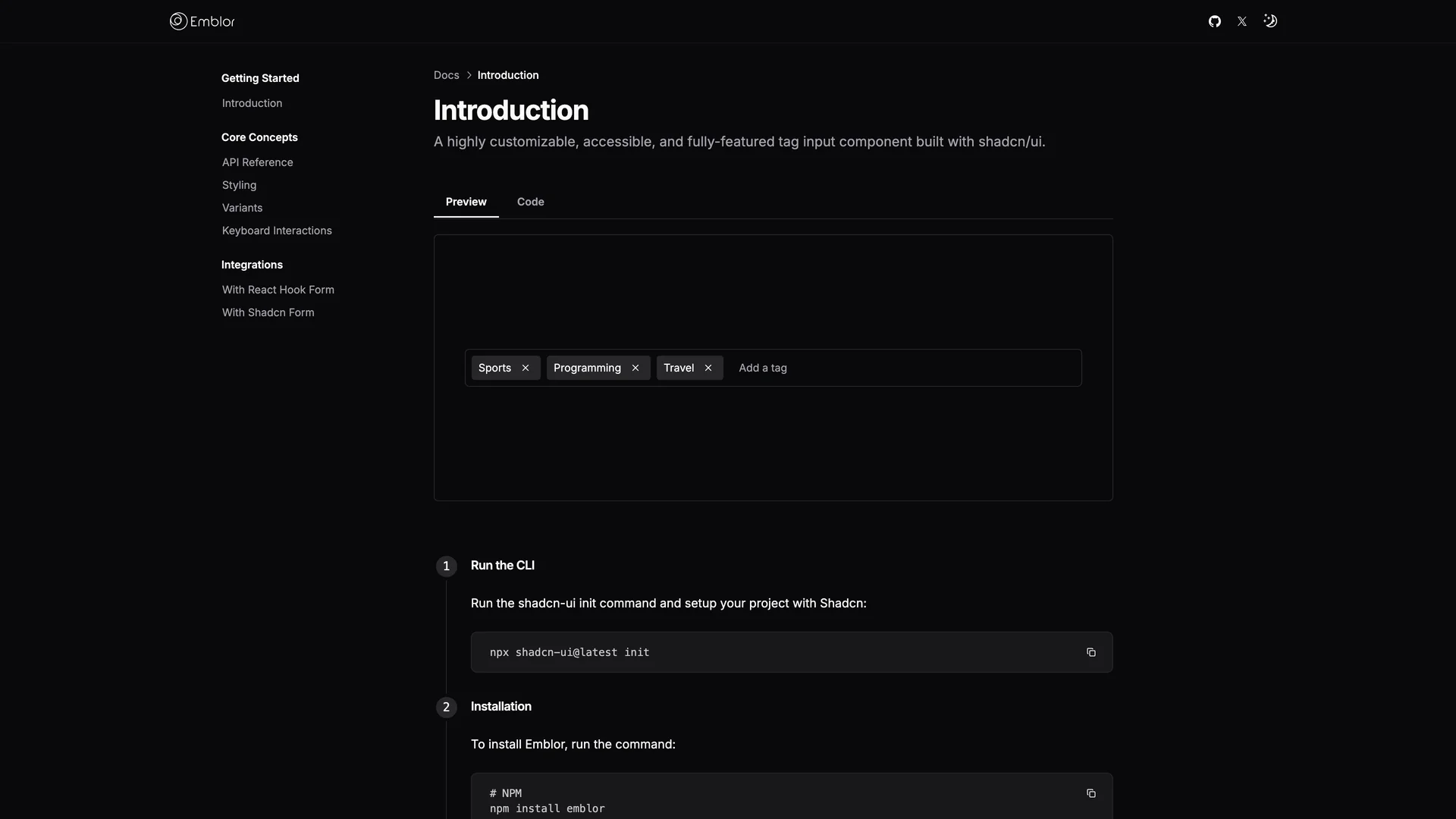Remove the Sports tag
The width and height of the screenshot is (1456, 819).
(525, 368)
